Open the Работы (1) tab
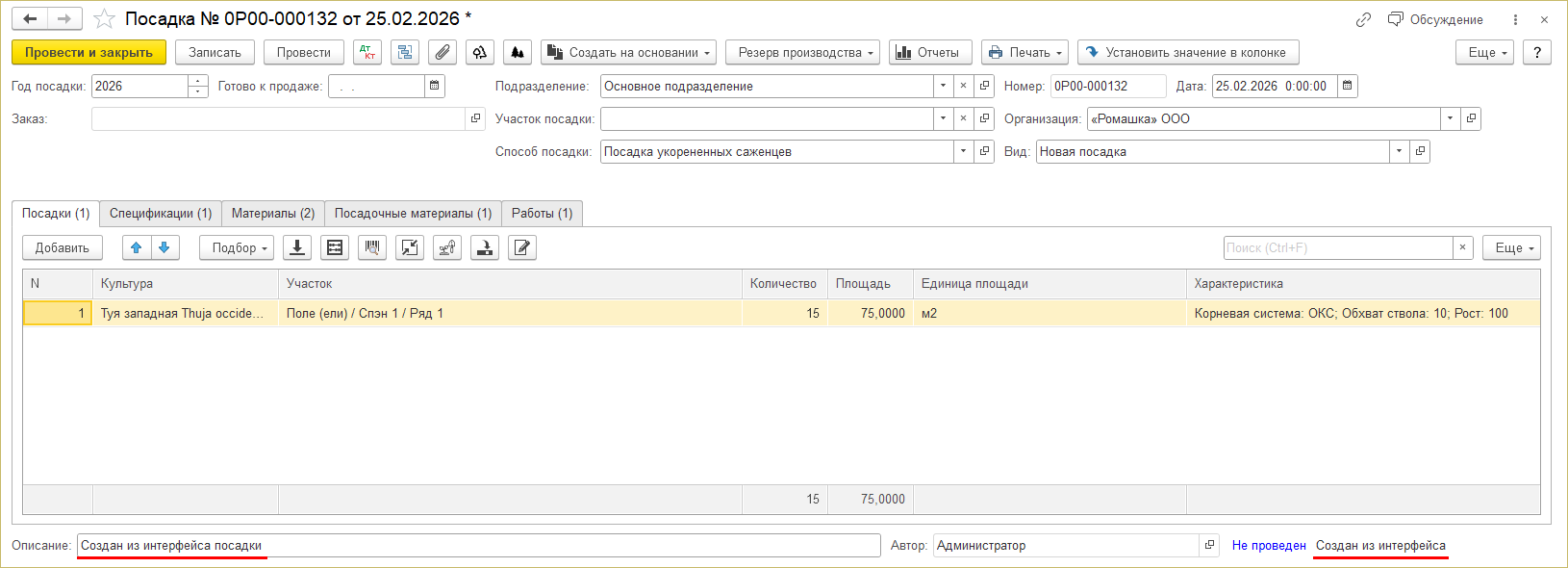 tap(542, 214)
